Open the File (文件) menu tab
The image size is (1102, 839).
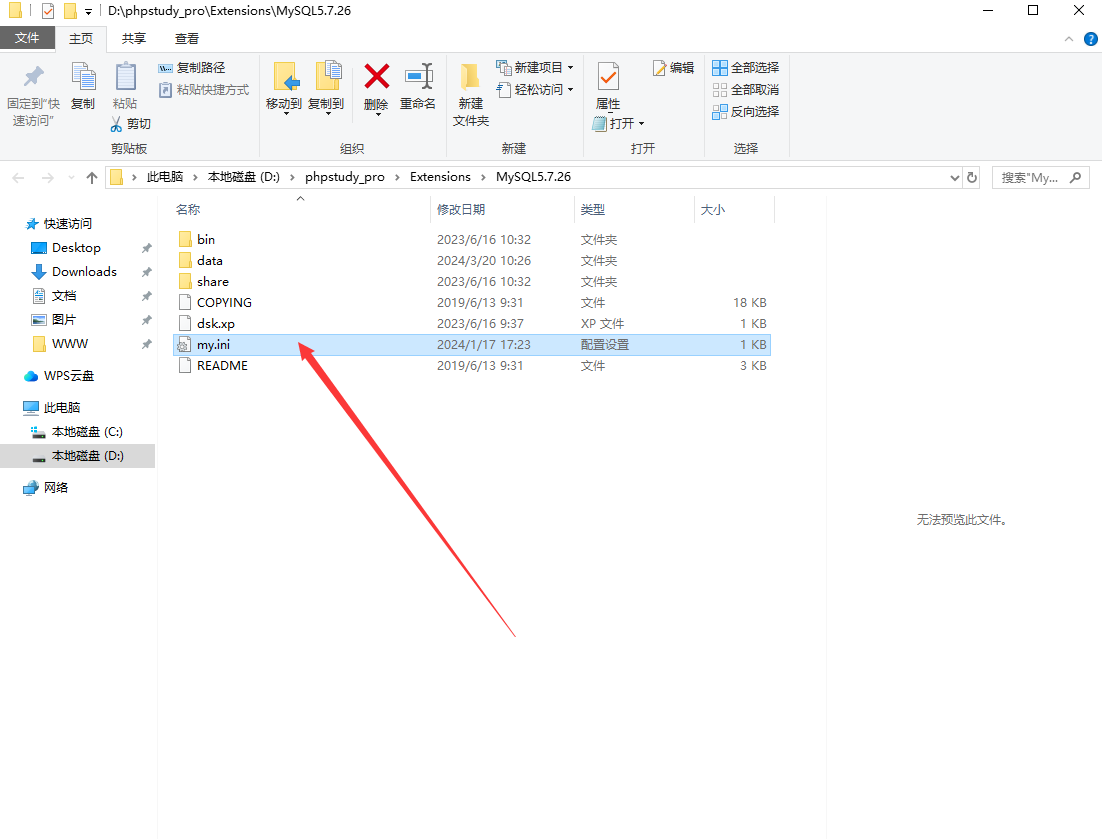tap(27, 38)
